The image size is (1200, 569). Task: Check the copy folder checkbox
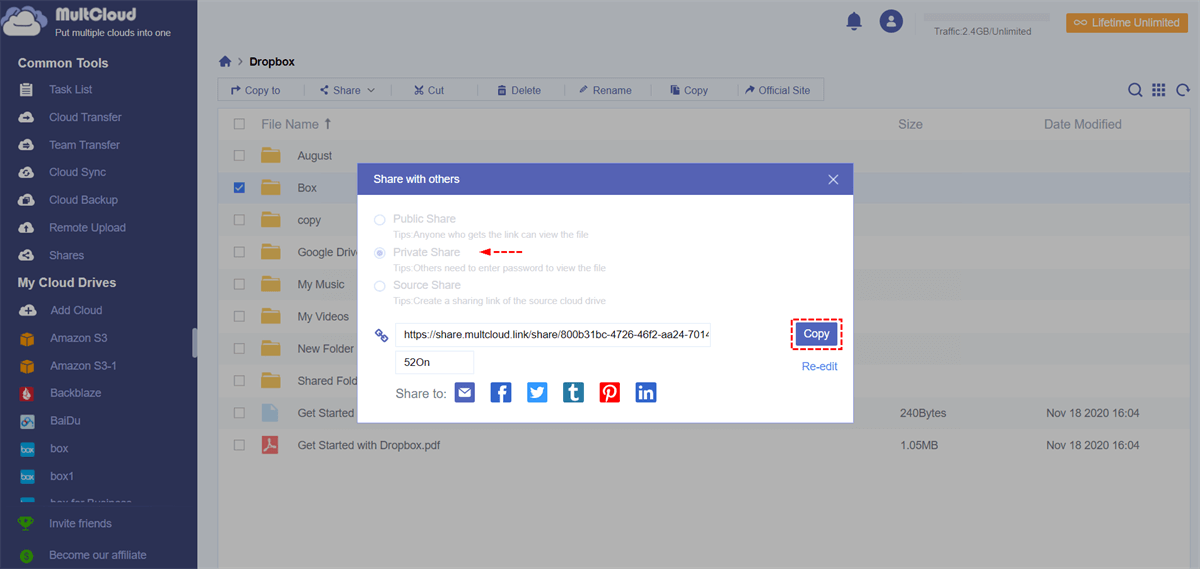click(x=239, y=220)
